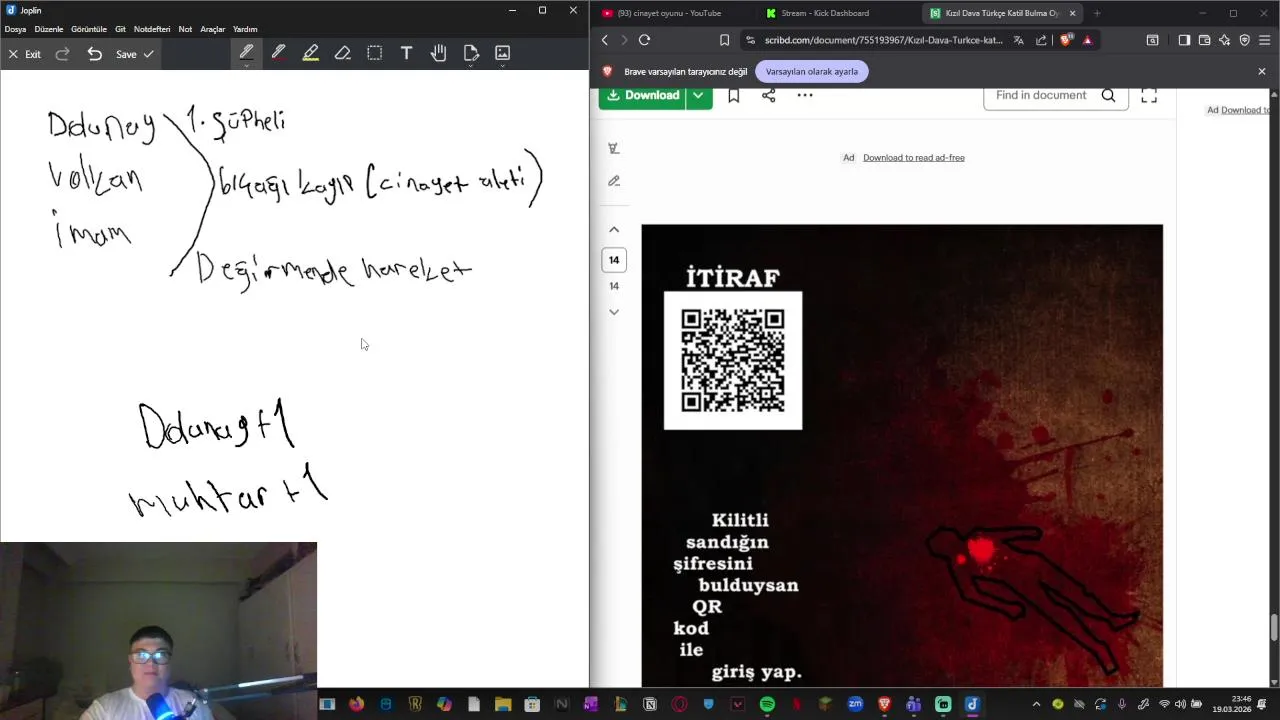Select the pen drawing tool in Joplin
The image size is (1280, 720).
[x=246, y=53]
